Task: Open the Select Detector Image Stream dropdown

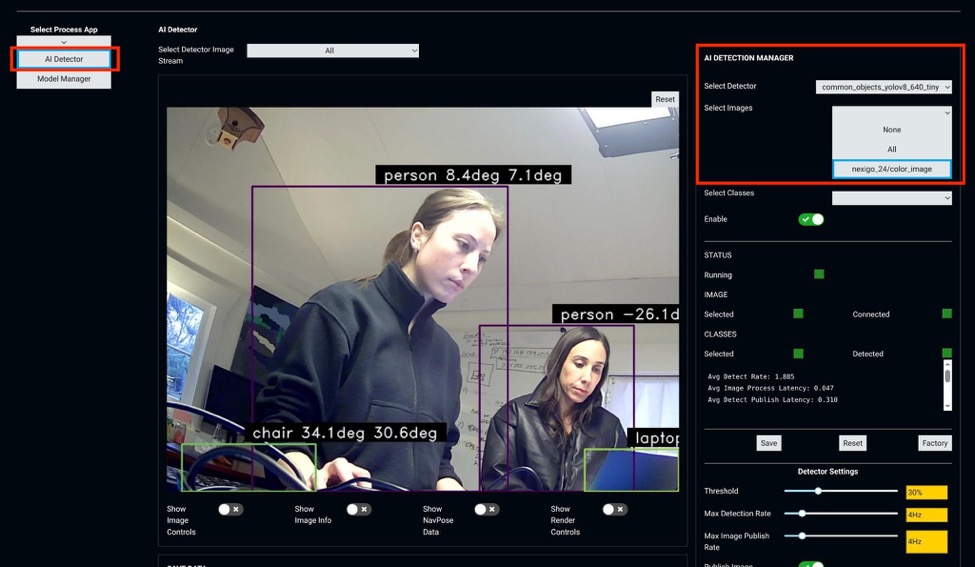Action: click(x=333, y=50)
